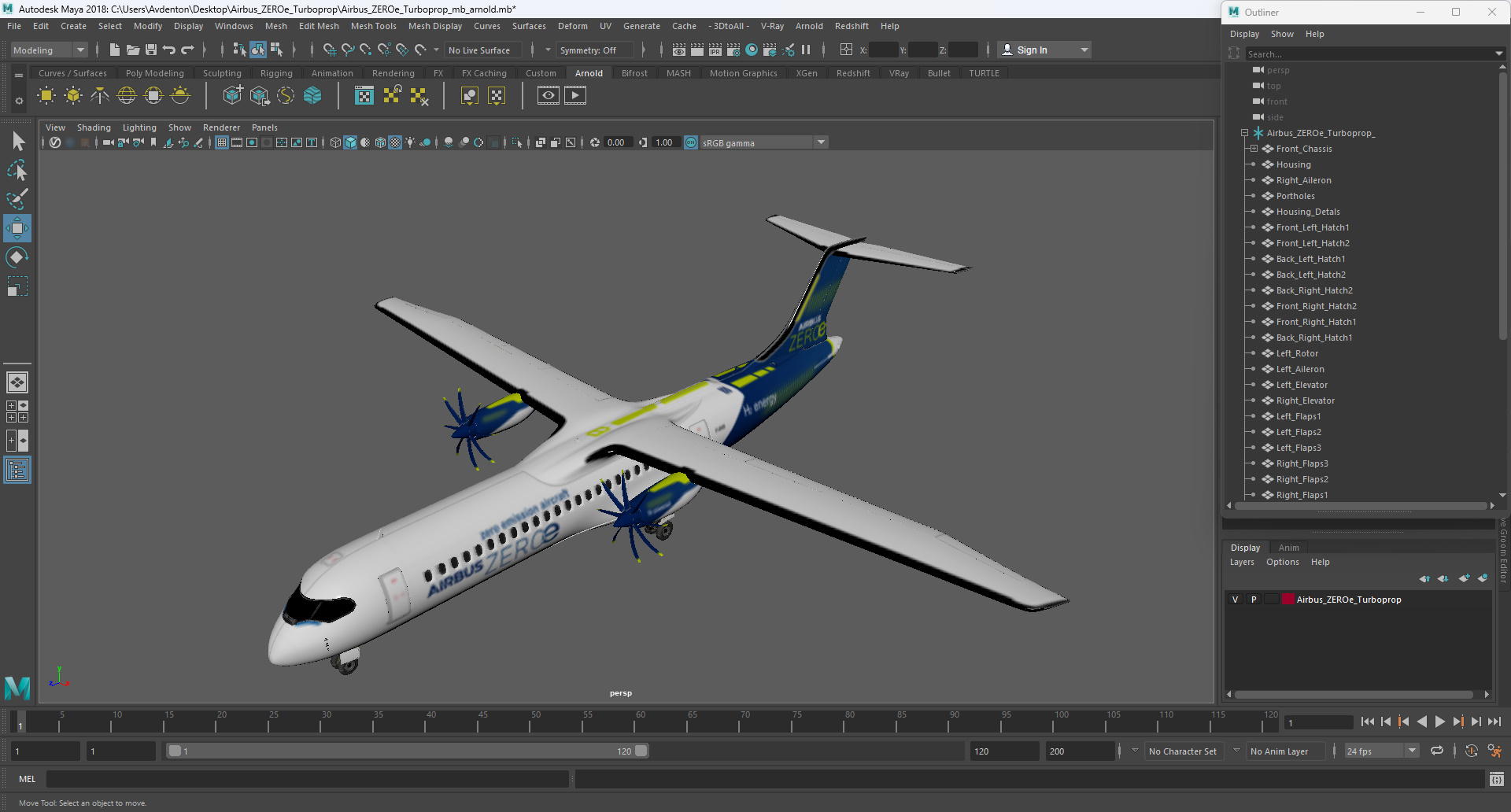
Task: Toggle textured display in viewport
Action: (395, 142)
